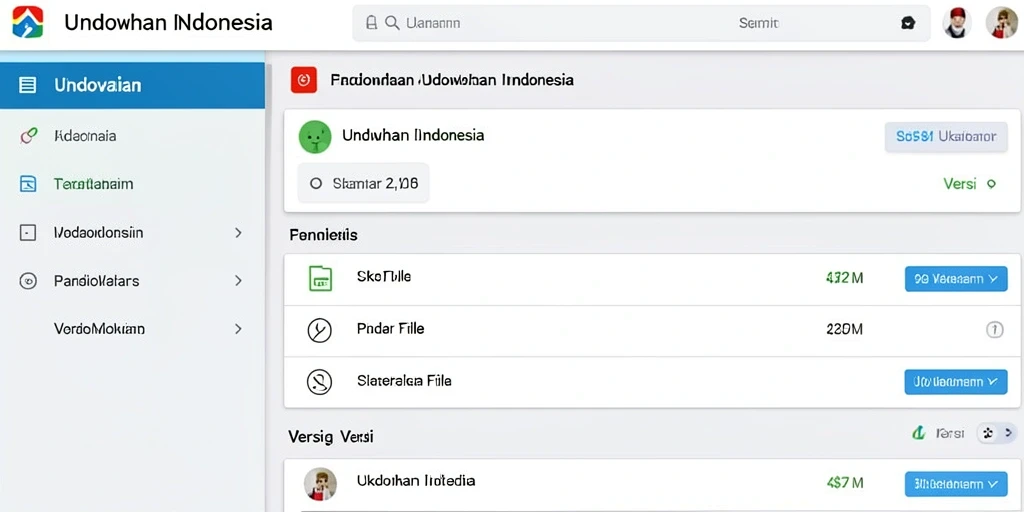Expand the Vodaoidonsiin chevron
The height and width of the screenshot is (512, 1024).
(238, 232)
